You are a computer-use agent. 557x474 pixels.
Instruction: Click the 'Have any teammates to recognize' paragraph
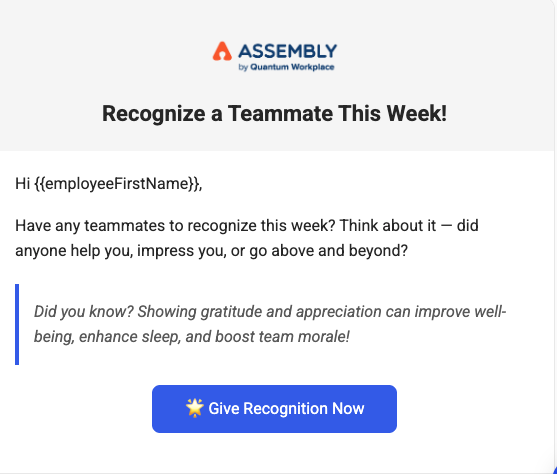tap(247, 238)
